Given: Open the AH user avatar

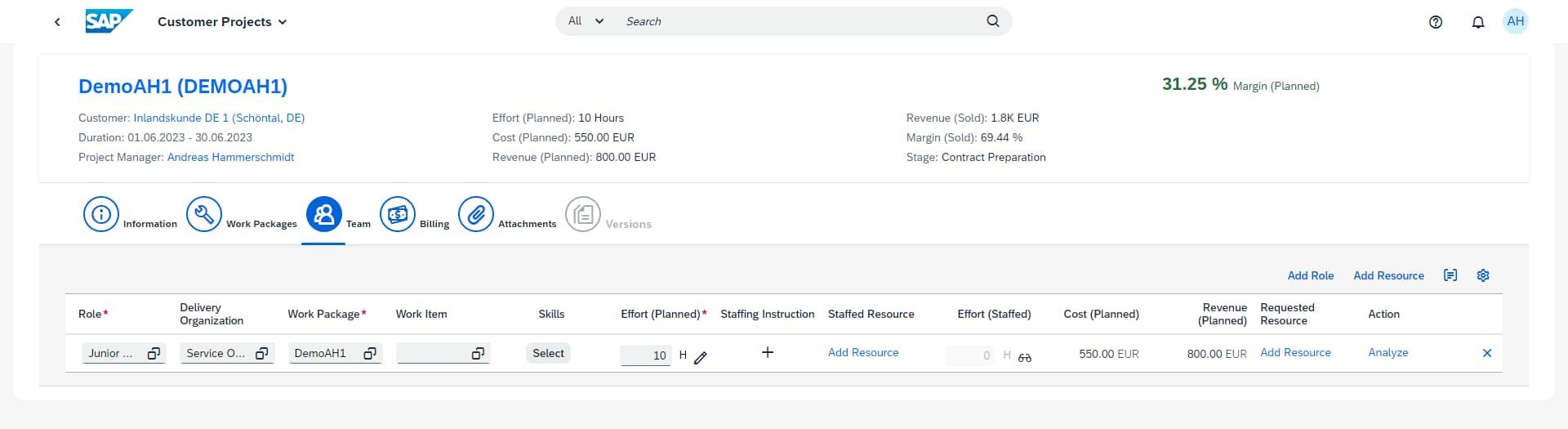Looking at the screenshot, I should pyautogui.click(x=1516, y=21).
